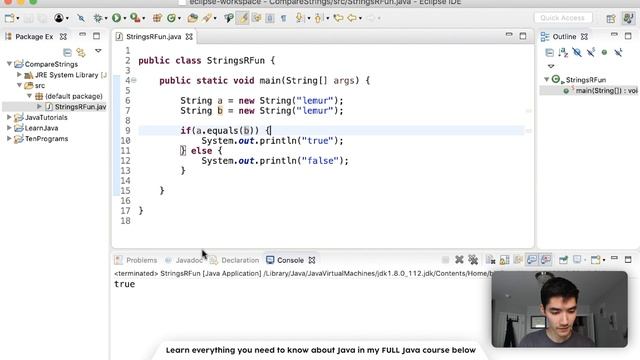This screenshot has height=360, width=640.
Task: Select StringsRFun.java in Package Explorer
Action: coord(80,107)
